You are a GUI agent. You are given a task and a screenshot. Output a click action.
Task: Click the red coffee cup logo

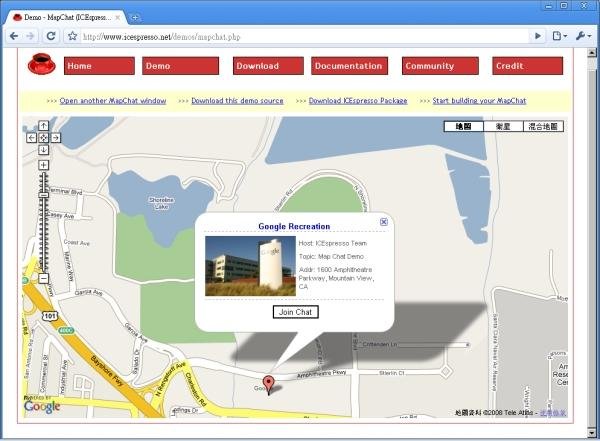point(42,64)
